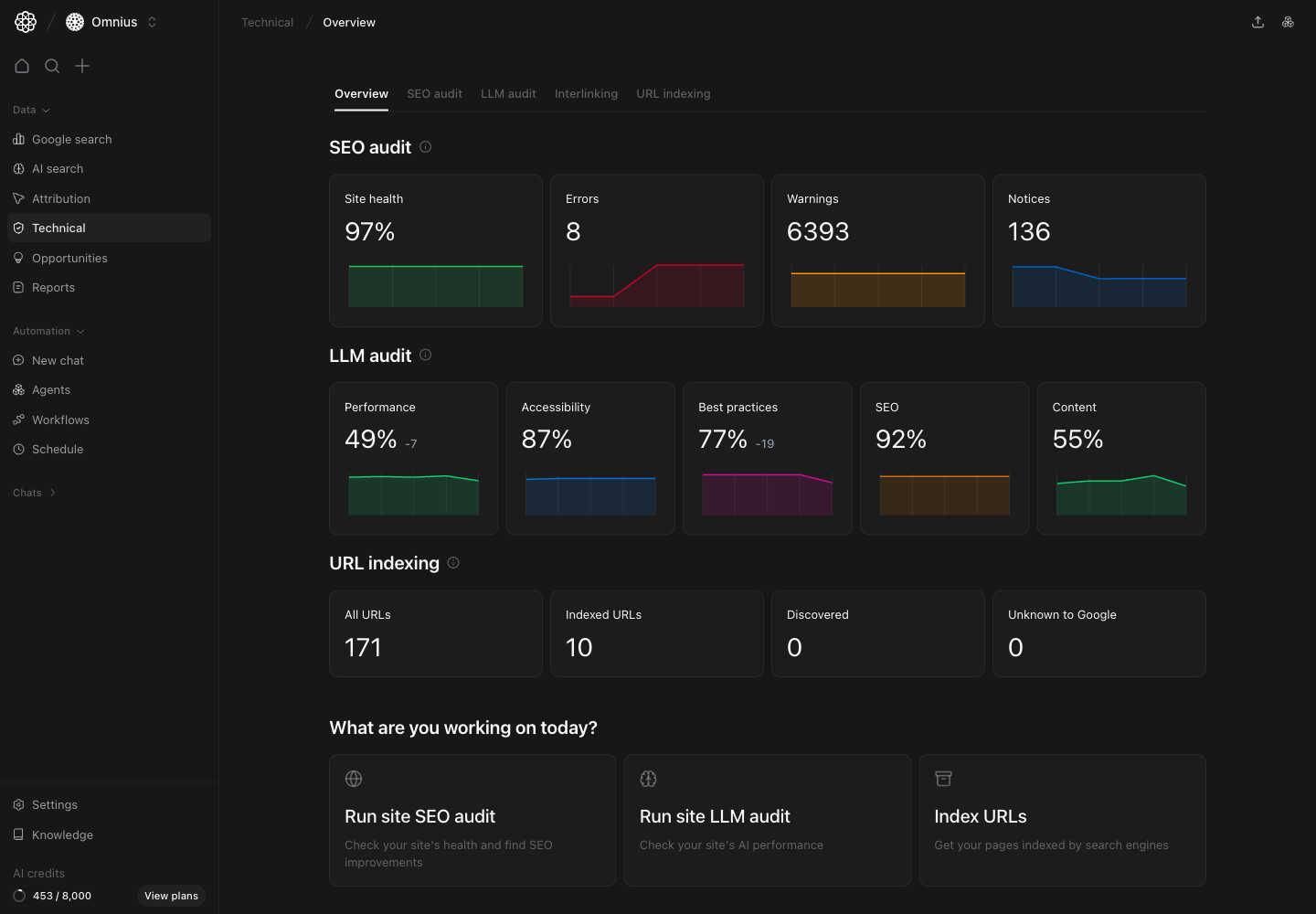Click the export icon in the top bar
Image resolution: width=1316 pixels, height=914 pixels.
pyautogui.click(x=1258, y=21)
